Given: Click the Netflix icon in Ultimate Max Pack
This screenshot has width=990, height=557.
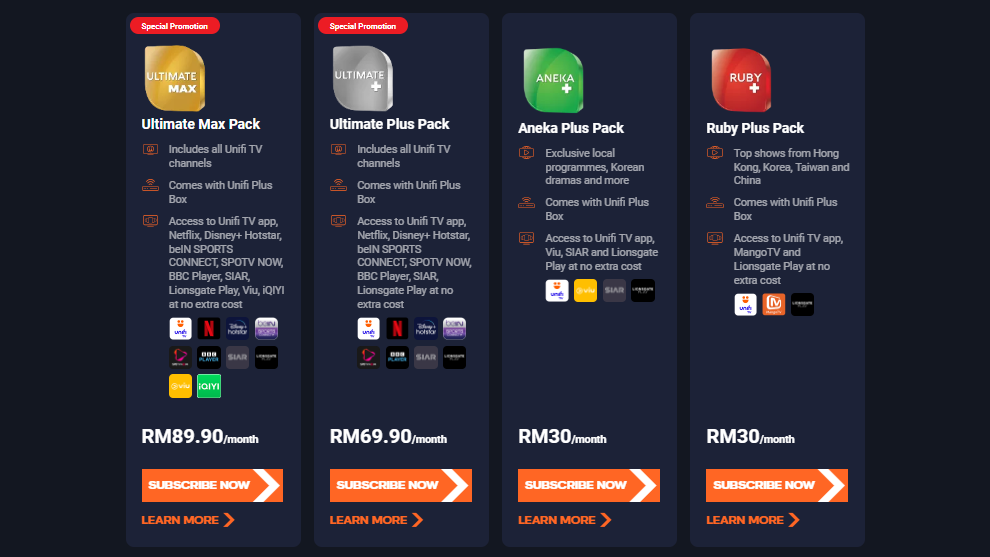Looking at the screenshot, I should click(209, 328).
